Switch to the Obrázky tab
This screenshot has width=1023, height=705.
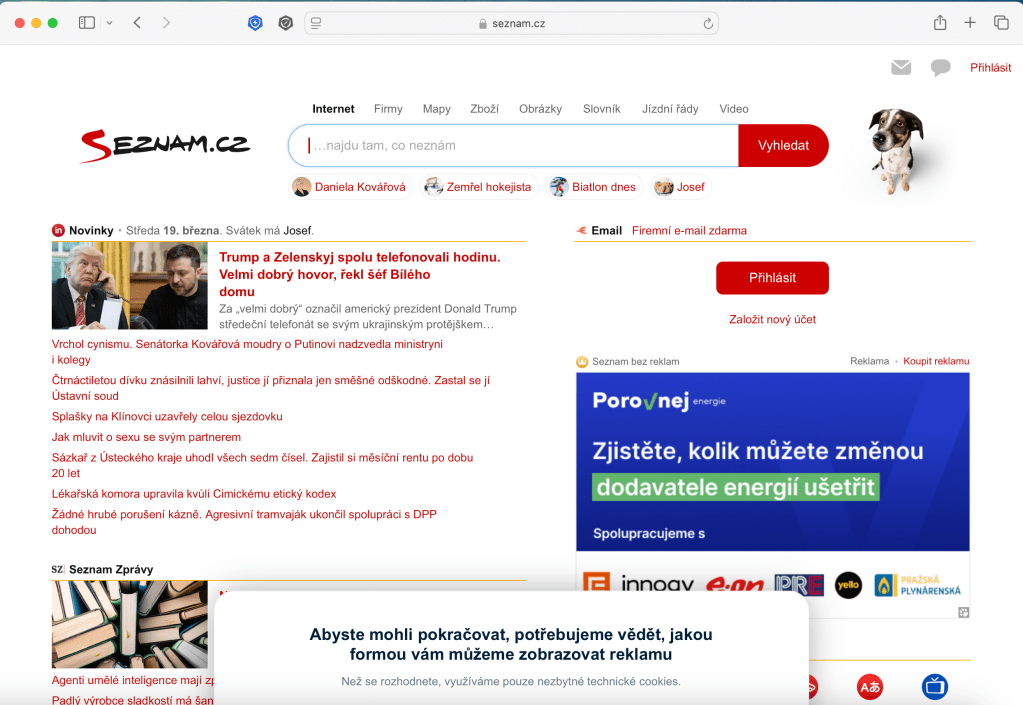coord(540,109)
